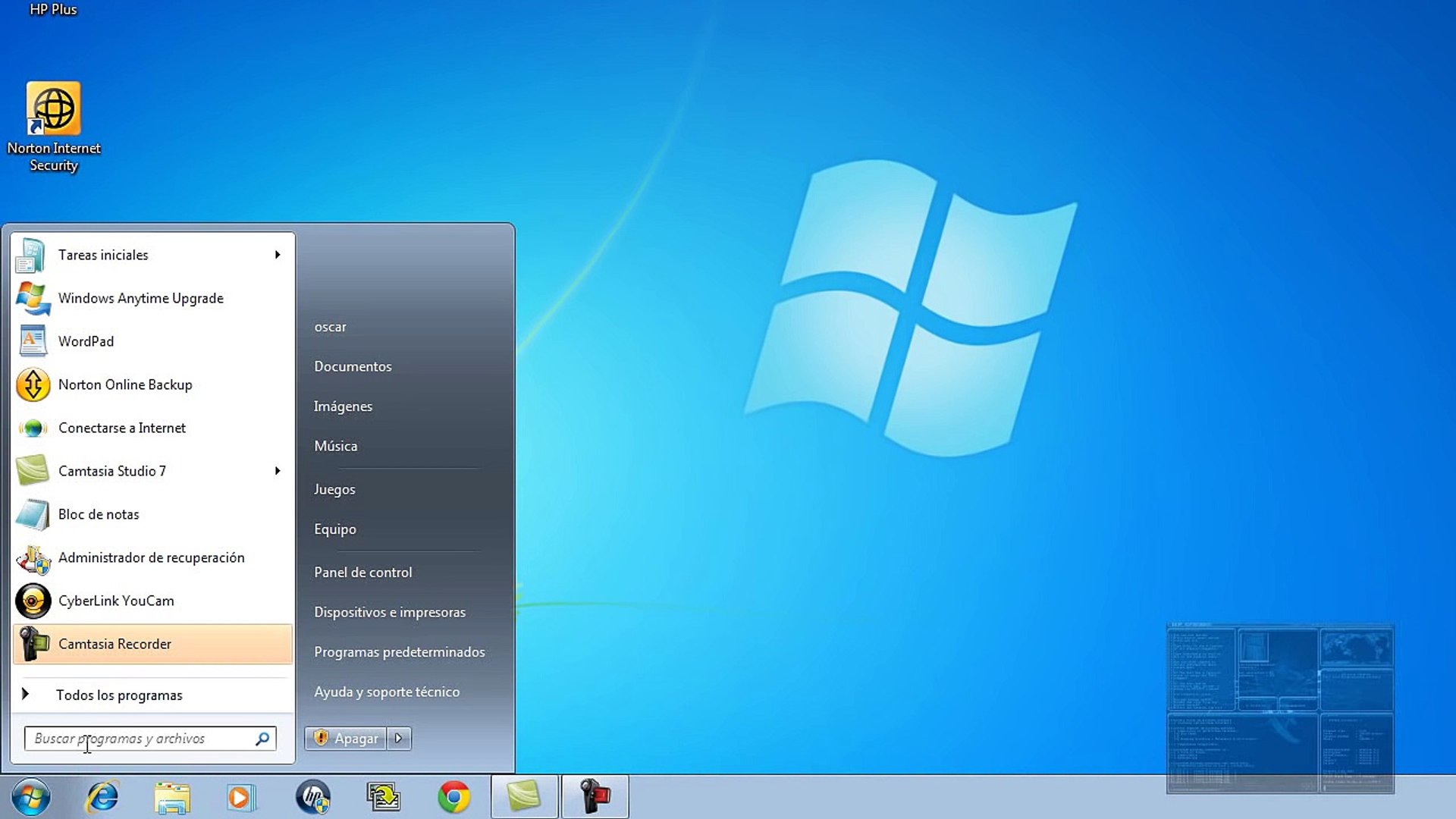Open the HP Support Assistant taskbar icon
The height and width of the screenshot is (819, 1456).
(x=312, y=797)
